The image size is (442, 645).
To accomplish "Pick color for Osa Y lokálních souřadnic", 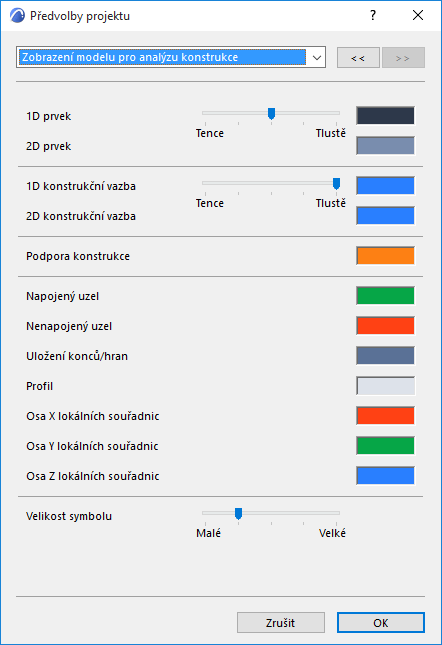I will 385,445.
